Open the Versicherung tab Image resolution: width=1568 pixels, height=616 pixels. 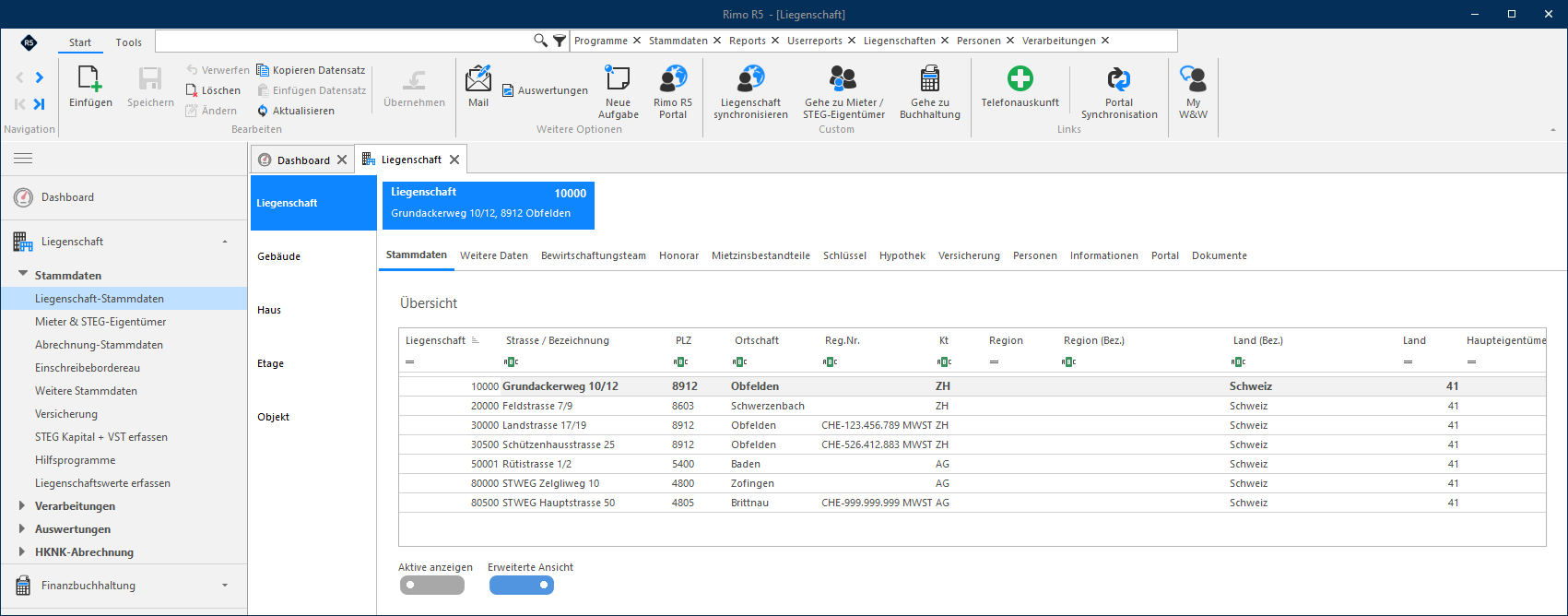969,255
